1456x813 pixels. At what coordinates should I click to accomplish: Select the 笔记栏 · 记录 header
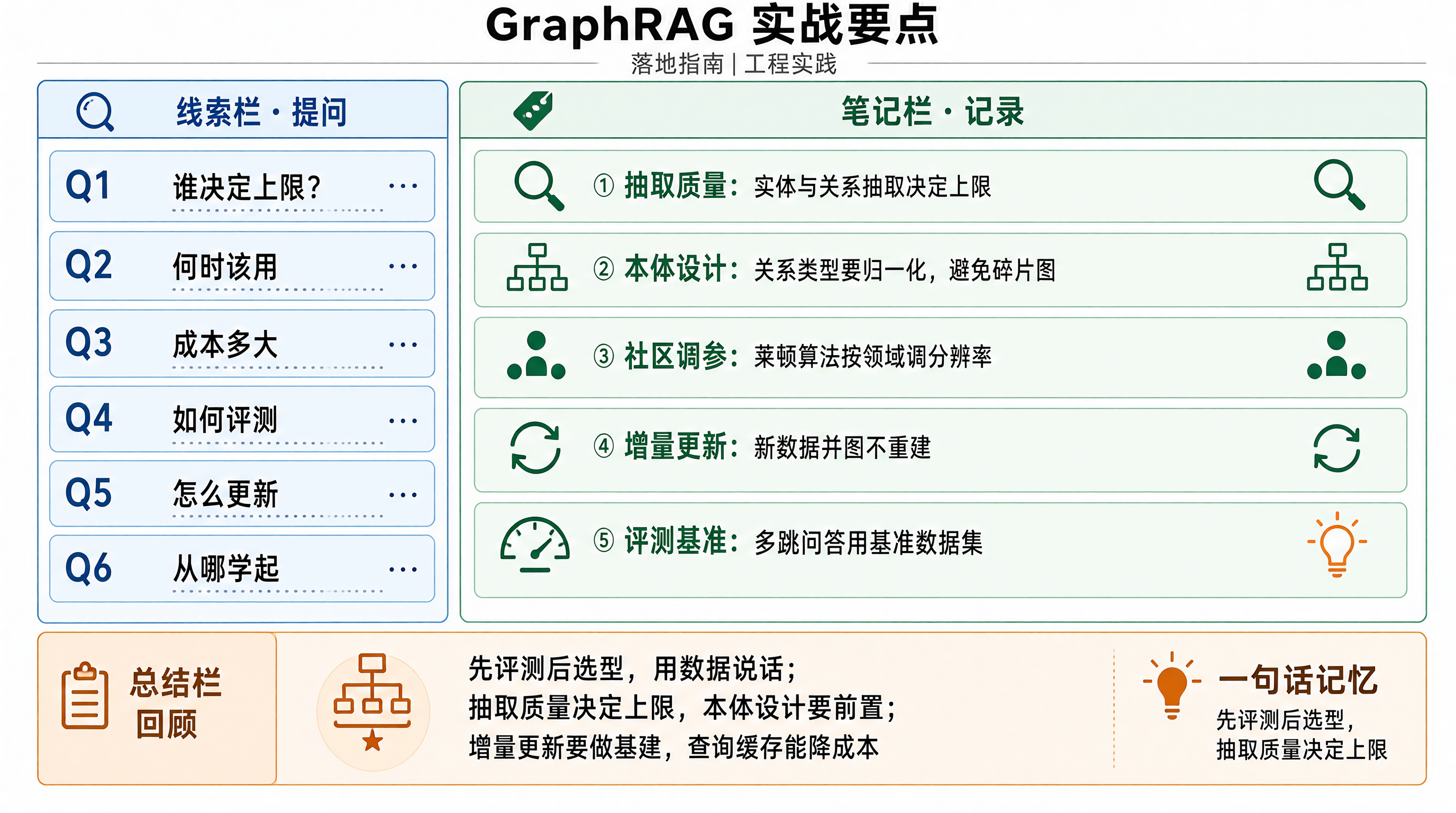pyautogui.click(x=933, y=111)
